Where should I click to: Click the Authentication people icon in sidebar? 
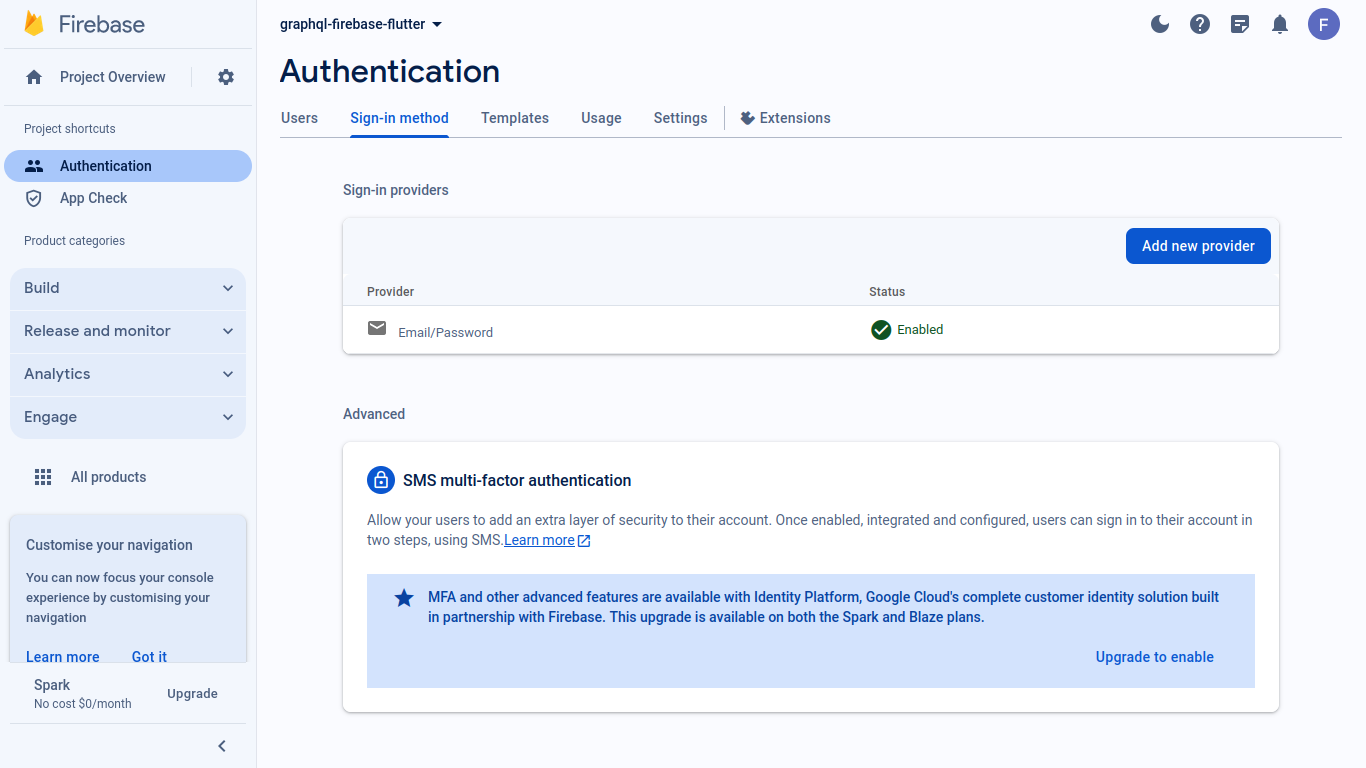click(34, 166)
